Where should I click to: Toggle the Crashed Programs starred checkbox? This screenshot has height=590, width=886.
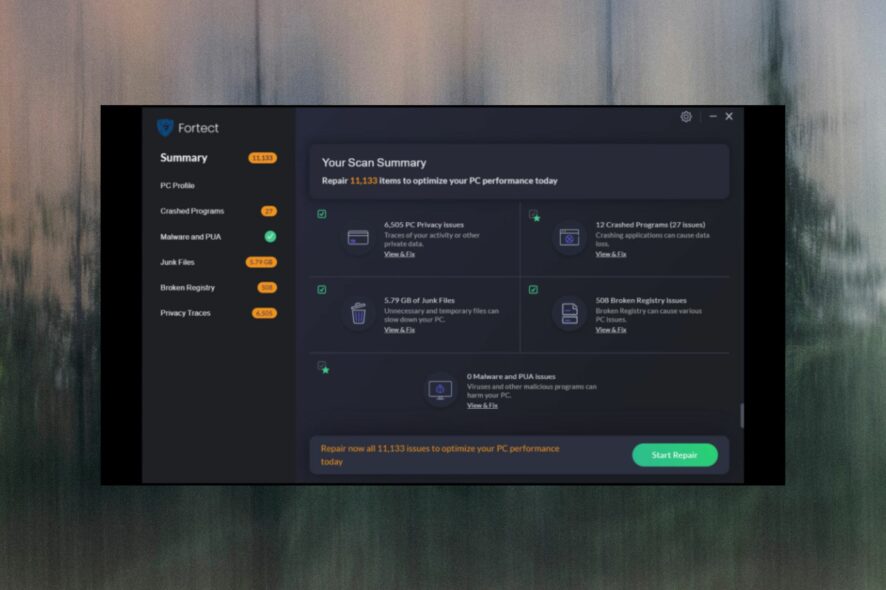coord(533,215)
